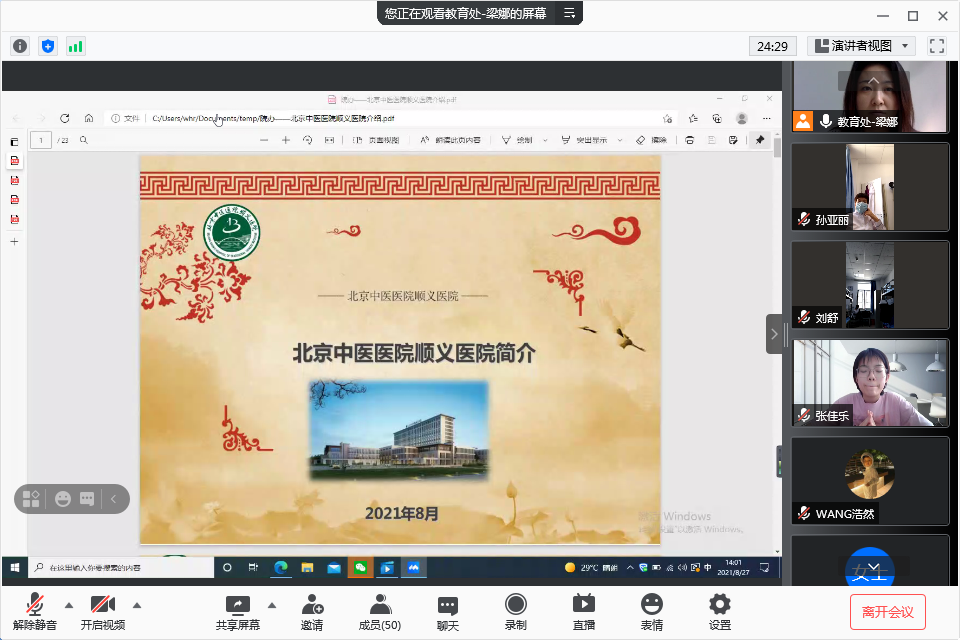
Task: Zoom out the PDF with the minus icon
Action: (264, 140)
